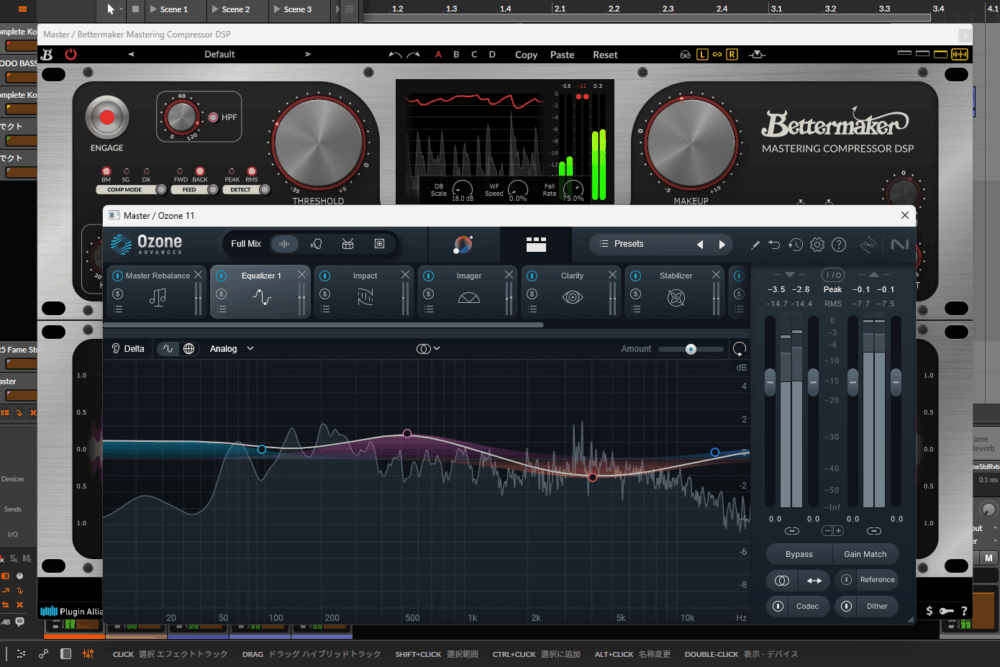Select Bettermaker preset slot A

438,55
